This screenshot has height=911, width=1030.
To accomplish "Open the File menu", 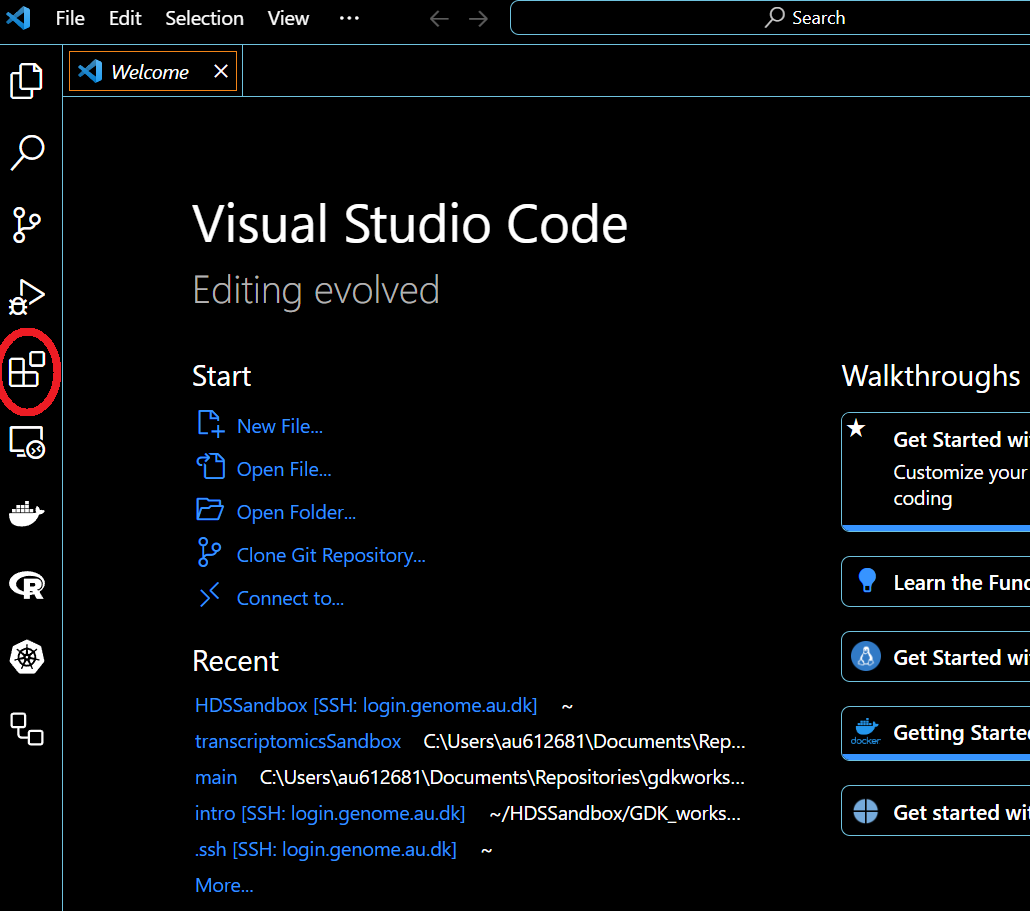I will click(70, 18).
